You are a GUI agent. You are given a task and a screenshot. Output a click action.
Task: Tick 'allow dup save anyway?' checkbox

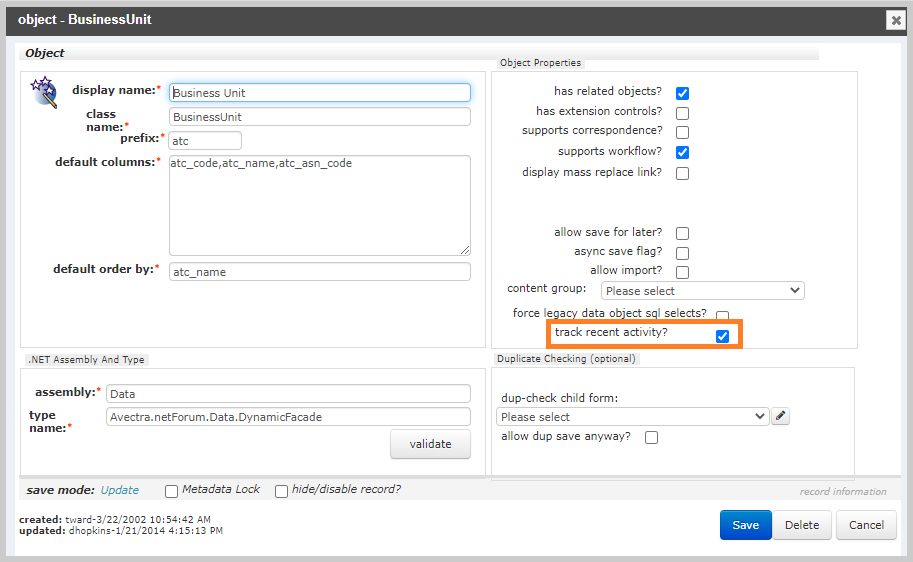[652, 437]
